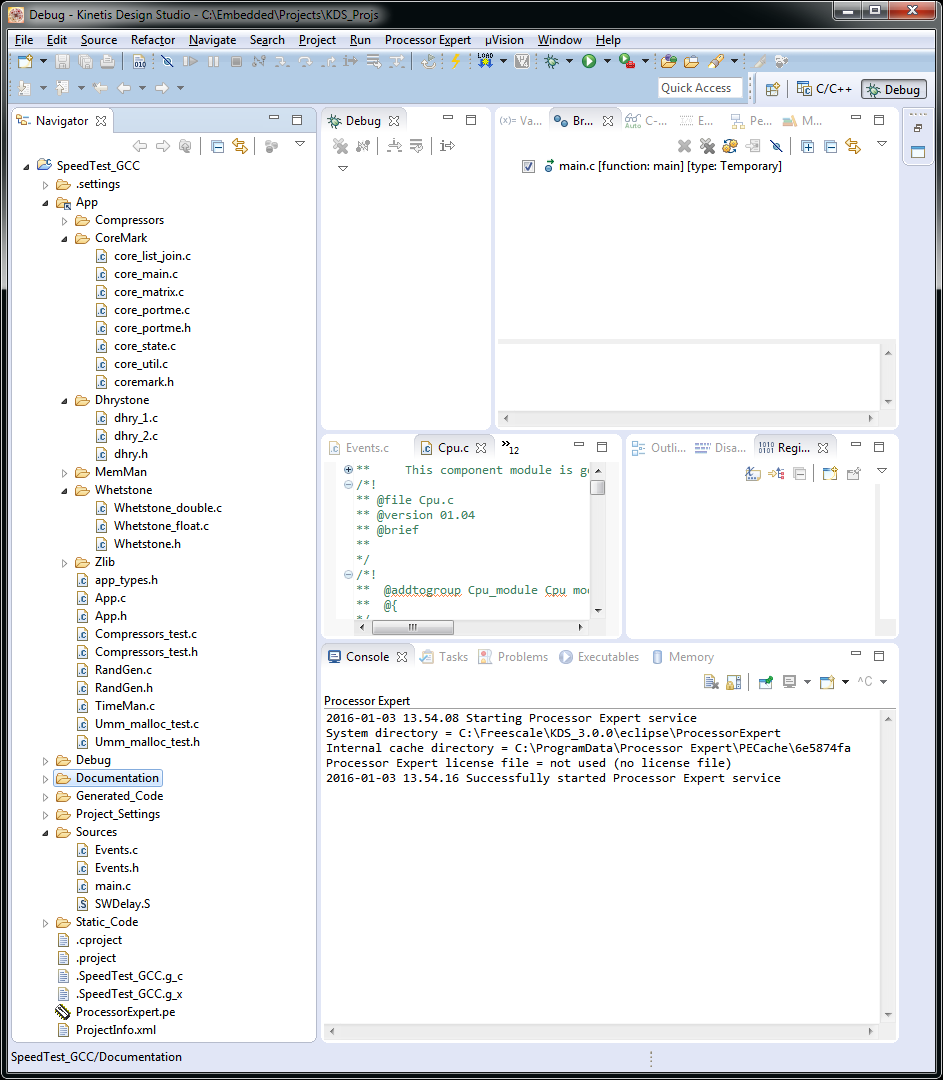943x1080 pixels.
Task: Click the Collapse All icon in Navigator
Action: click(217, 146)
